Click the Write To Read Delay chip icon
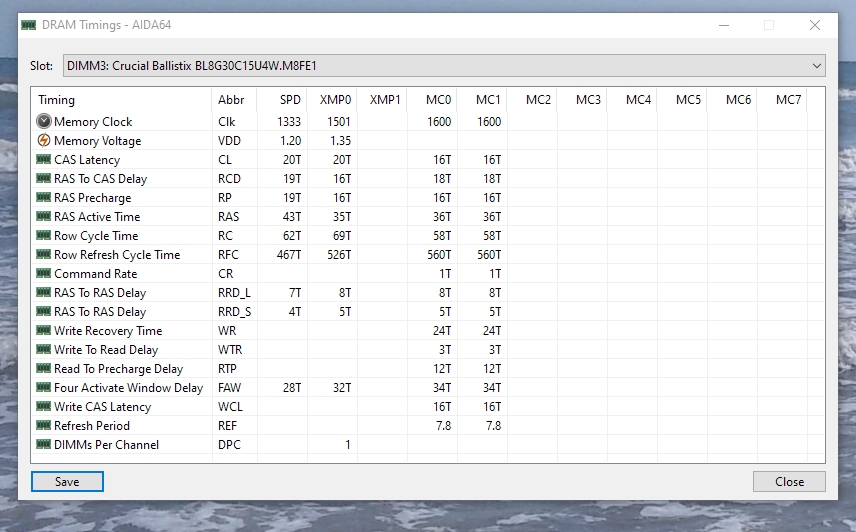This screenshot has width=856, height=532. click(44, 349)
